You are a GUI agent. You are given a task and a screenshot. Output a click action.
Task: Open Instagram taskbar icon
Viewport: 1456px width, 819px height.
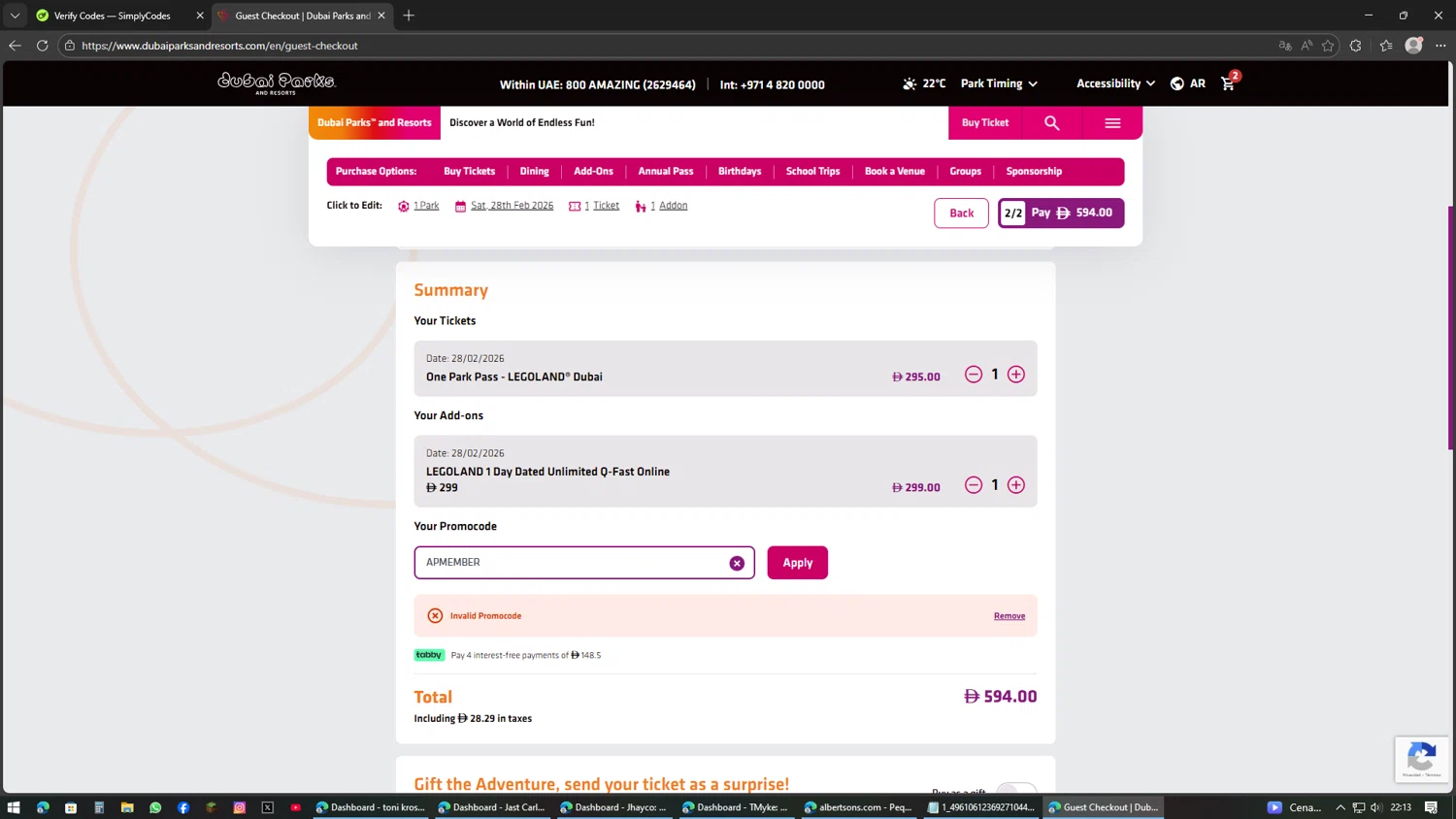tap(240, 807)
